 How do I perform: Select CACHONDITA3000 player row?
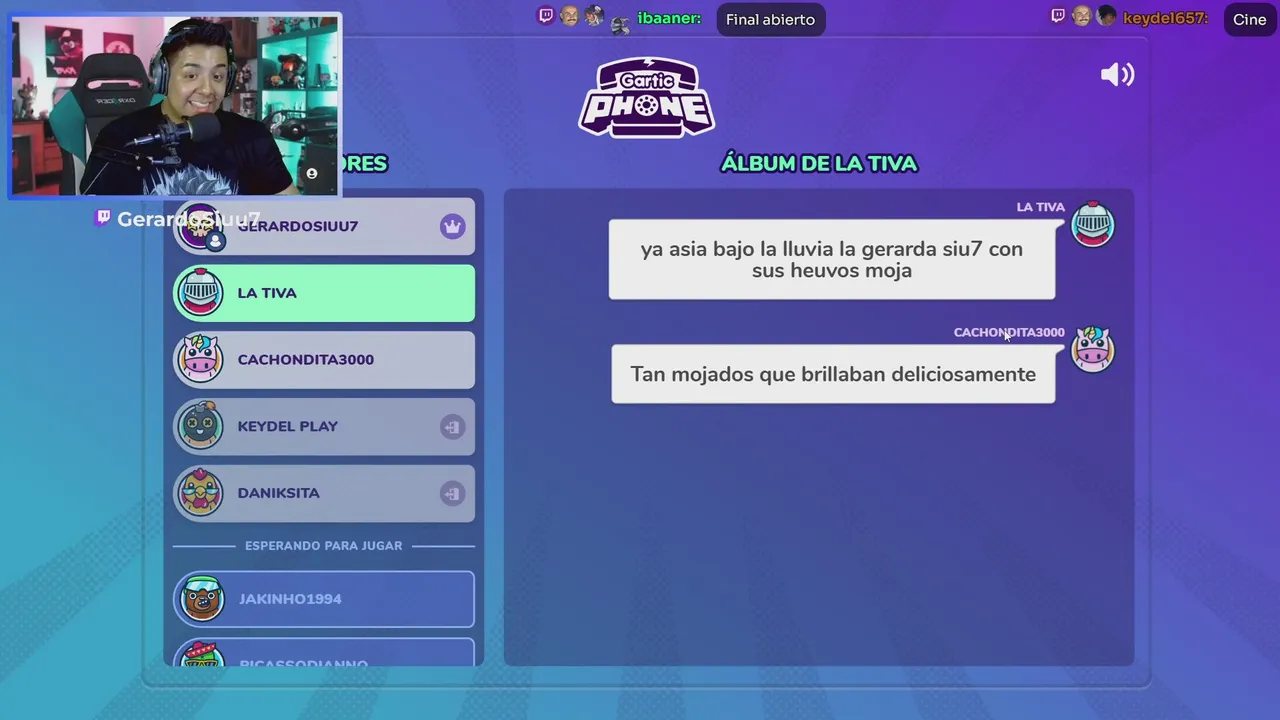point(324,359)
